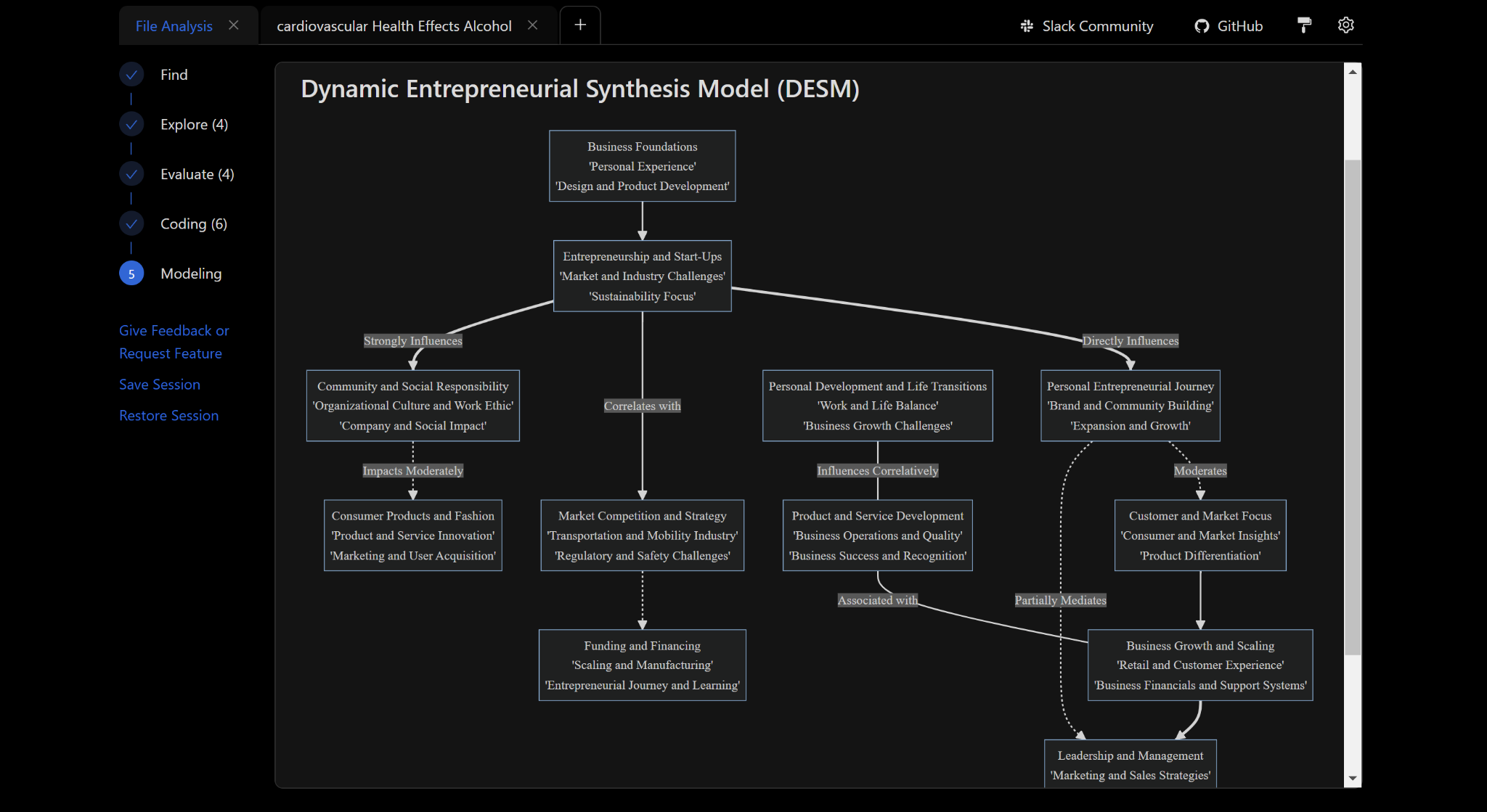The width and height of the screenshot is (1487, 812).
Task: Click the 'Partially Mediates' edge label
Action: click(1060, 600)
